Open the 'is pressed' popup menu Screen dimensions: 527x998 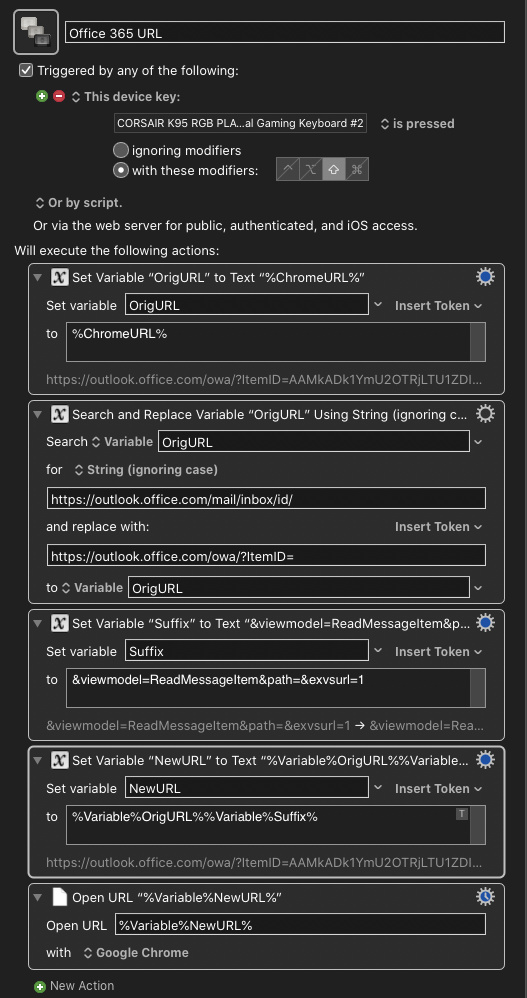coord(418,123)
